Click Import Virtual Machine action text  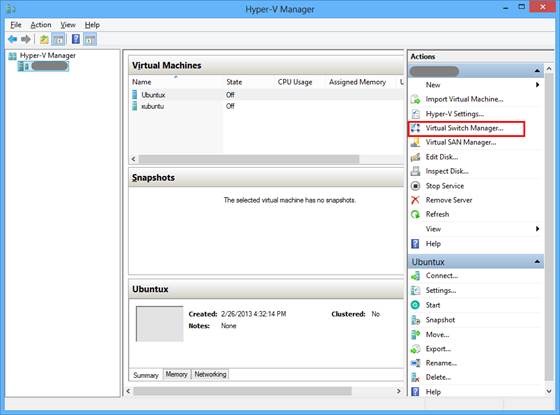(x=464, y=99)
